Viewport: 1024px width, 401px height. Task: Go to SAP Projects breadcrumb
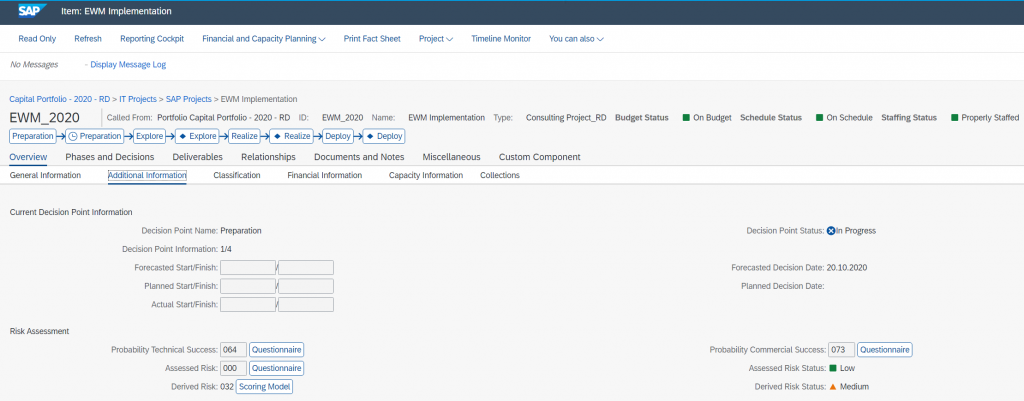tap(189, 99)
